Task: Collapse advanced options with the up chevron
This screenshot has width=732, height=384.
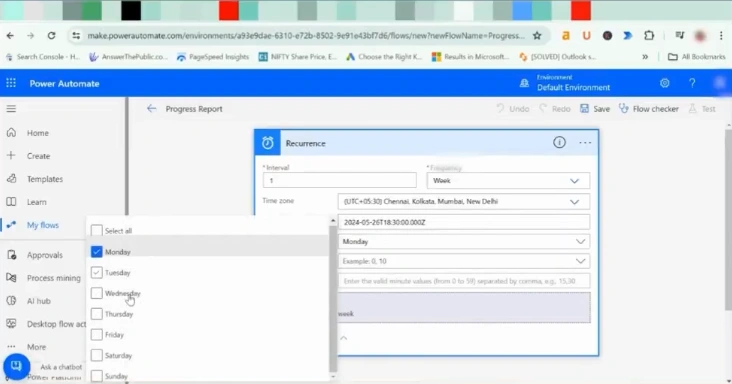Action: (344, 338)
